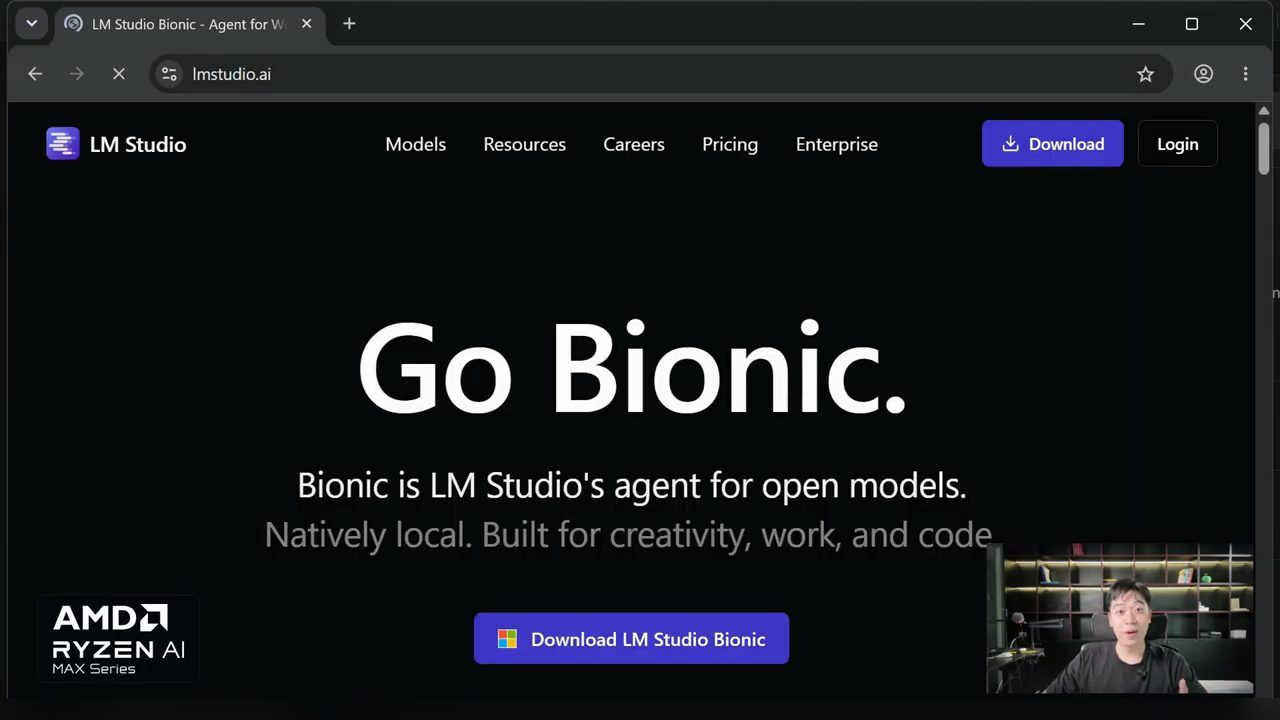View site information icon in address bar
This screenshot has height=720, width=1280.
point(169,74)
